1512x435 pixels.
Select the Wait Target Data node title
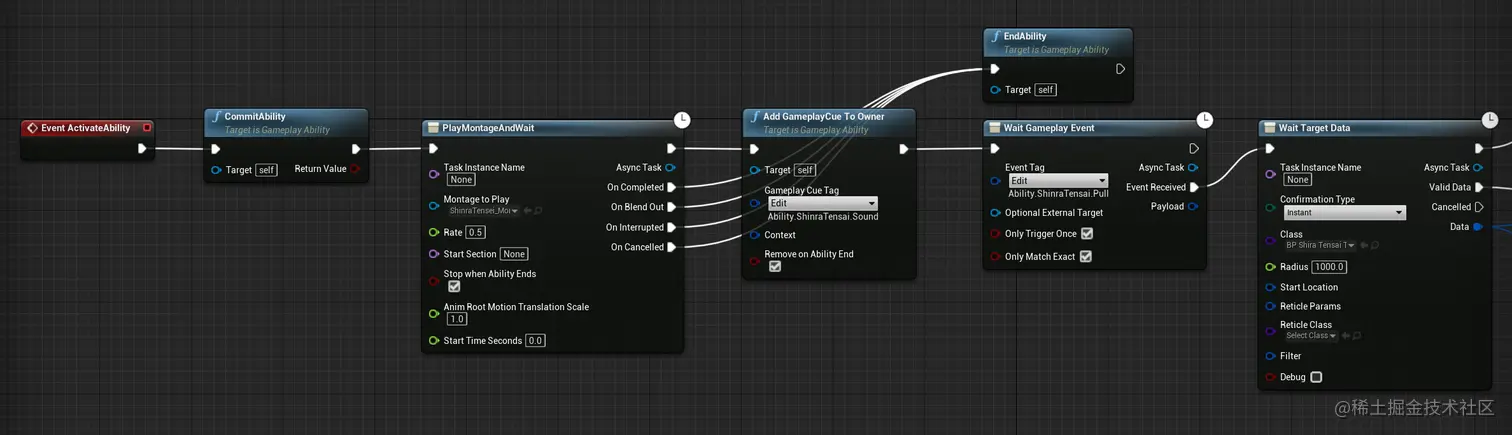click(x=1315, y=128)
